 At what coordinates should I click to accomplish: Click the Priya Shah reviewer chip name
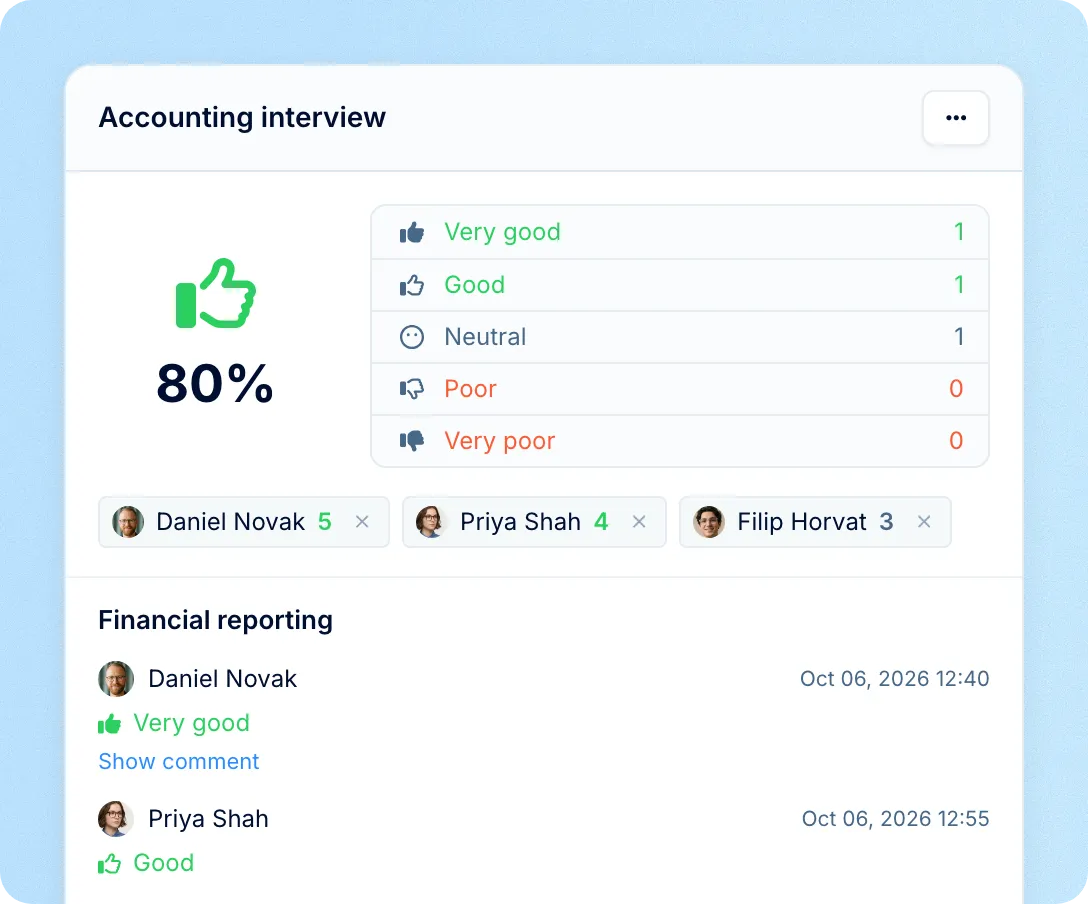coord(520,522)
